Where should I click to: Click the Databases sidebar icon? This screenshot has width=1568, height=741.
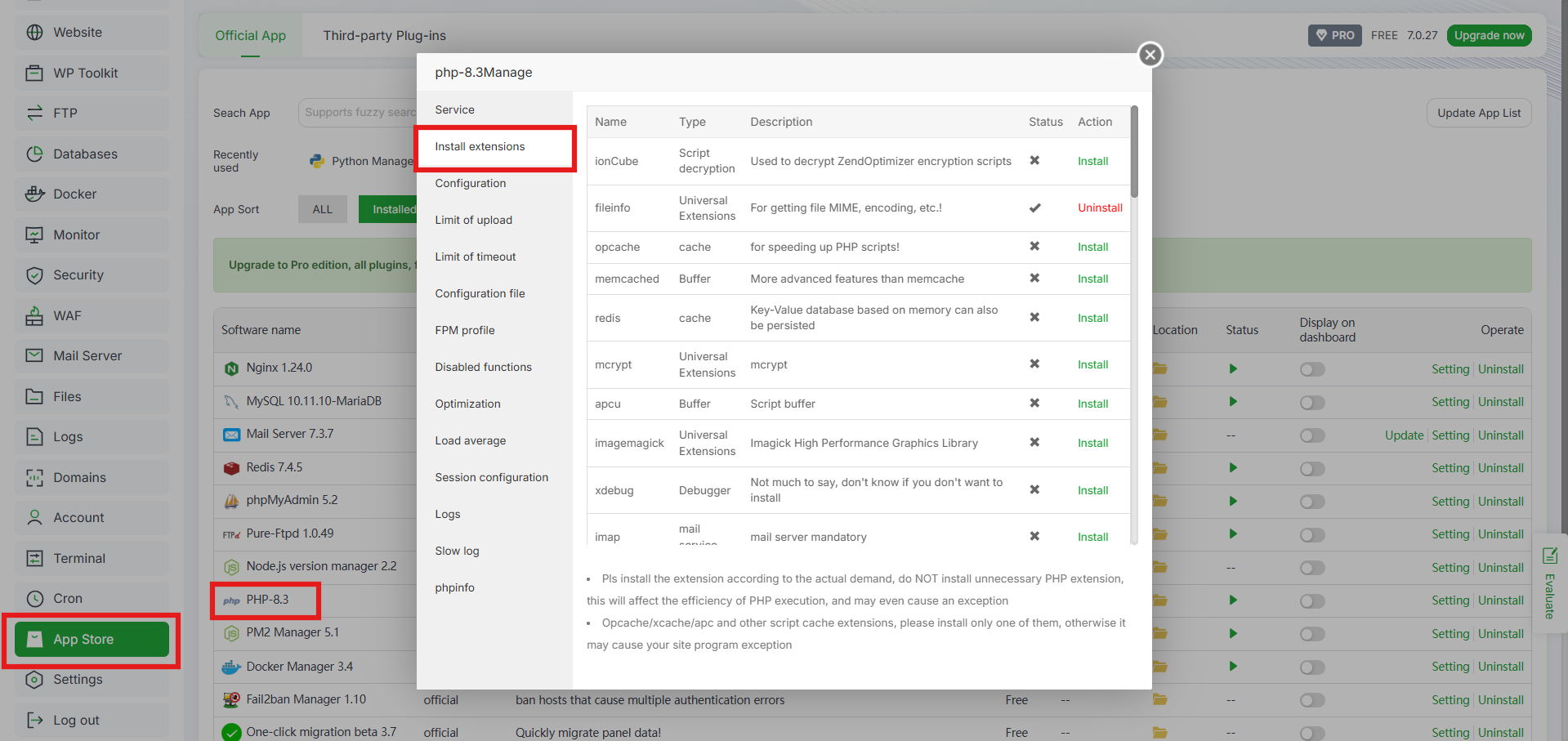pos(34,154)
